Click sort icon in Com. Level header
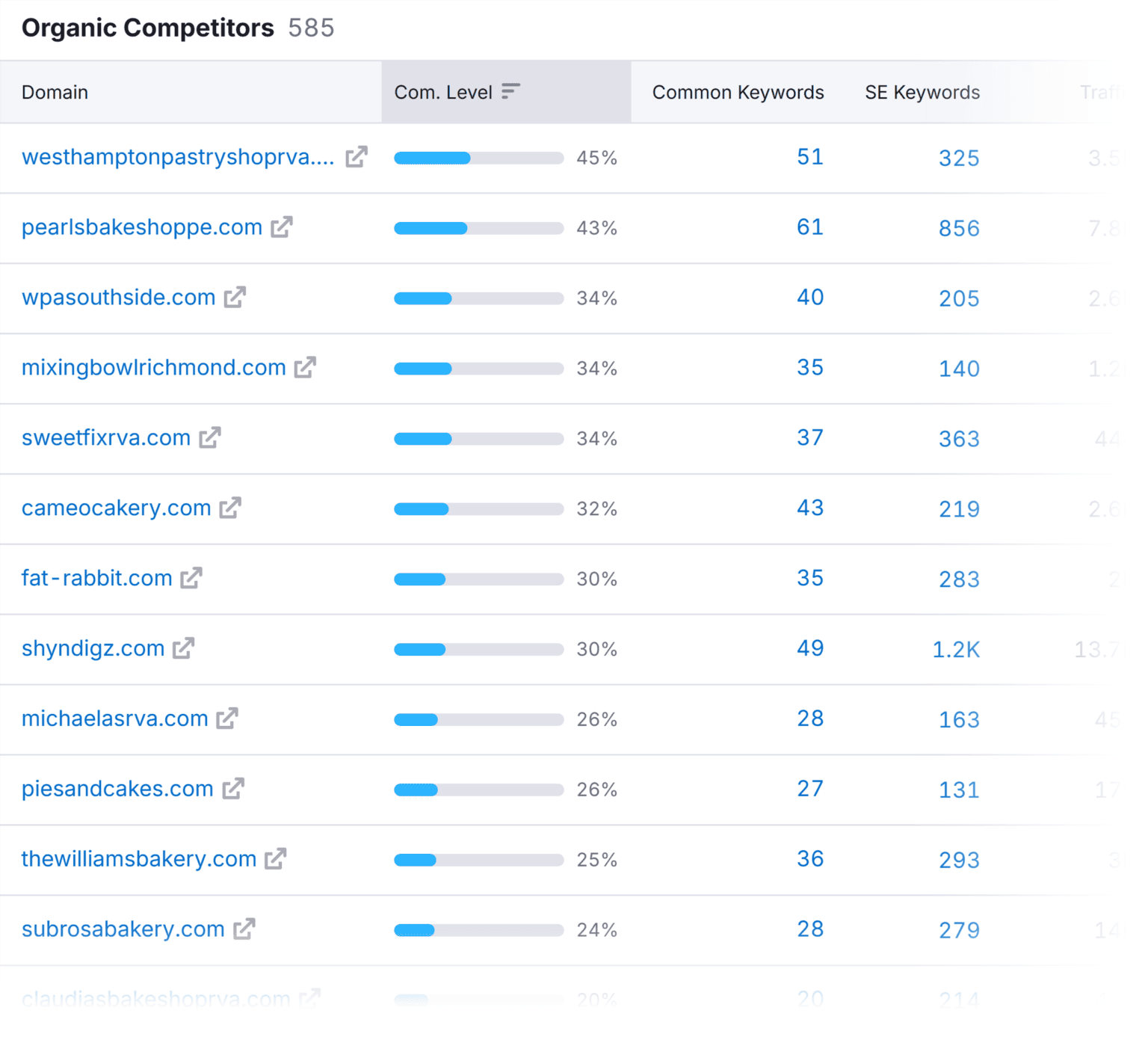 point(510,92)
